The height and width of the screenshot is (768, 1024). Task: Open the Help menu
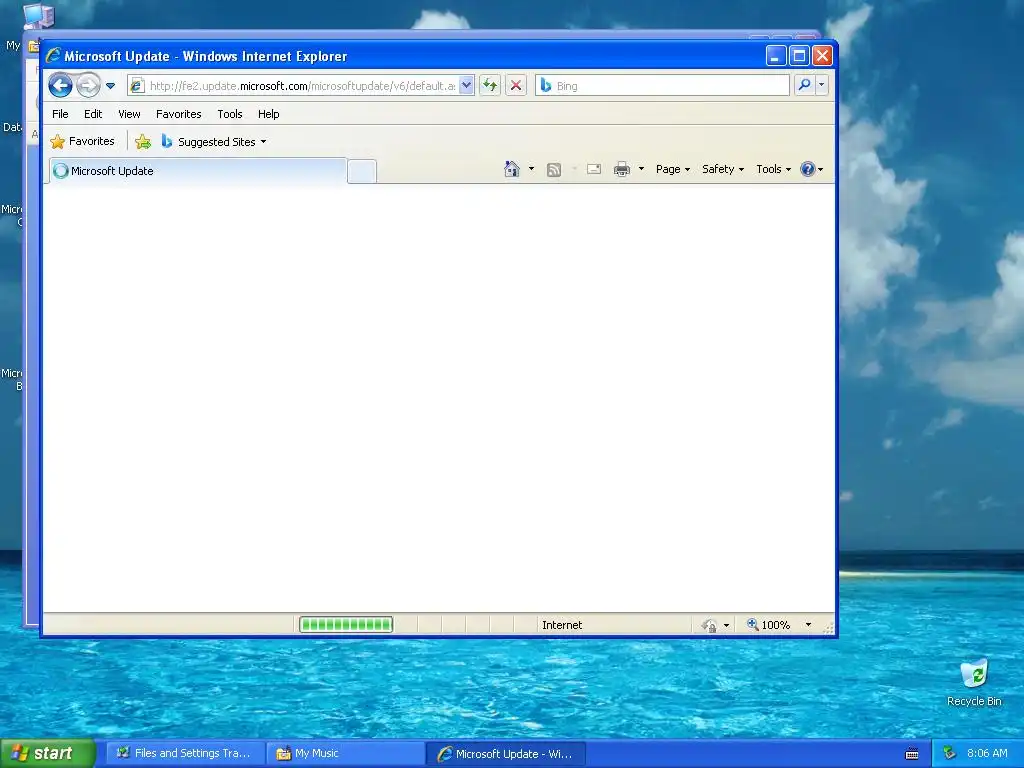[x=268, y=114]
